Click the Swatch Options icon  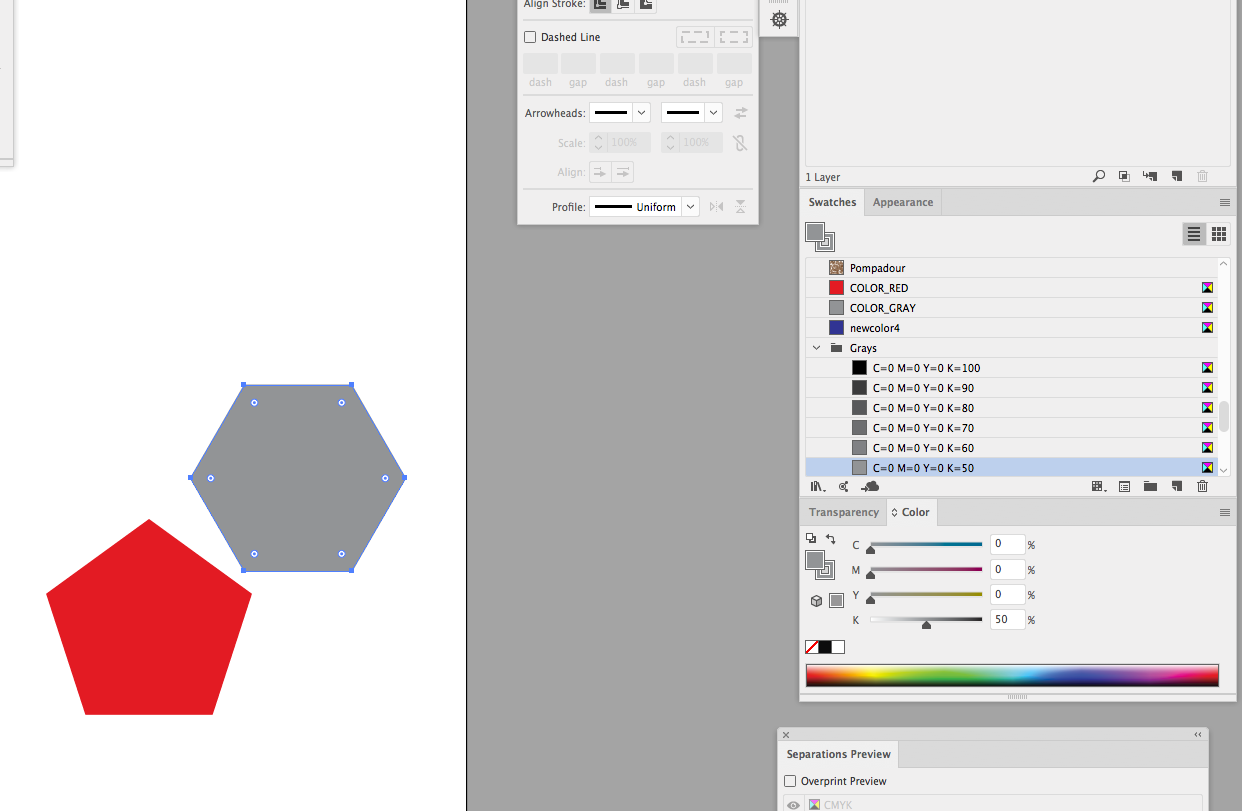(x=1124, y=486)
